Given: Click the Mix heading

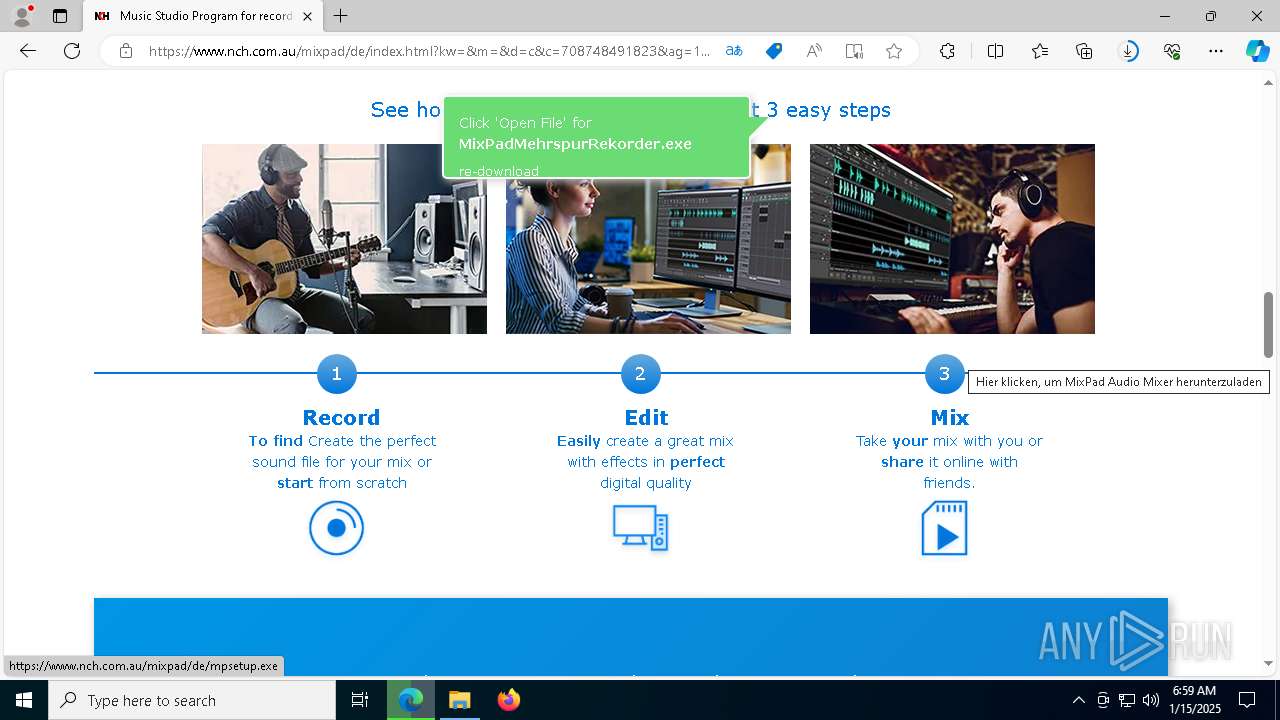Looking at the screenshot, I should click(949, 417).
